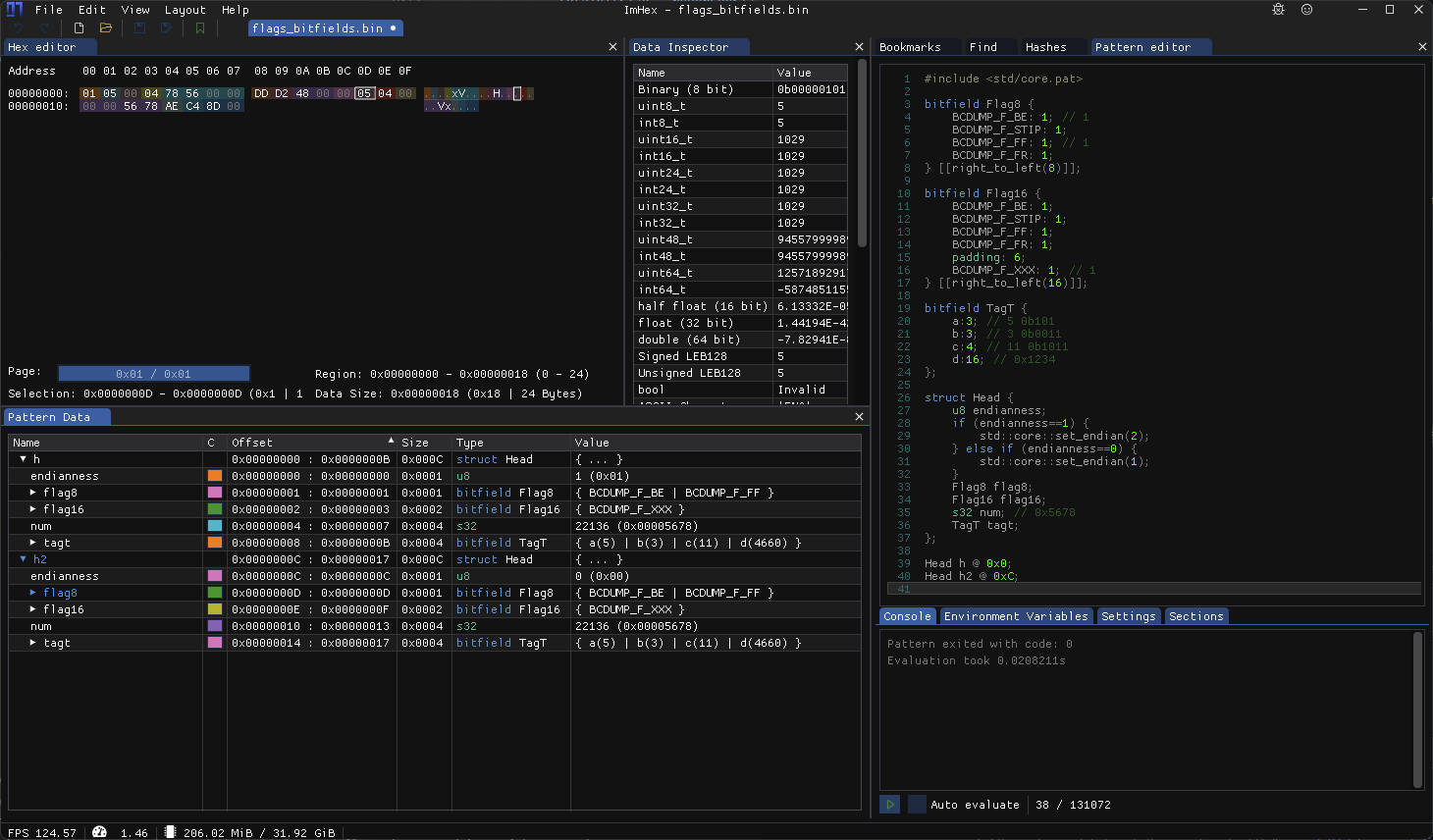This screenshot has height=840, width=1433.
Task: Click the undo arrow icon
Action: (x=19, y=27)
